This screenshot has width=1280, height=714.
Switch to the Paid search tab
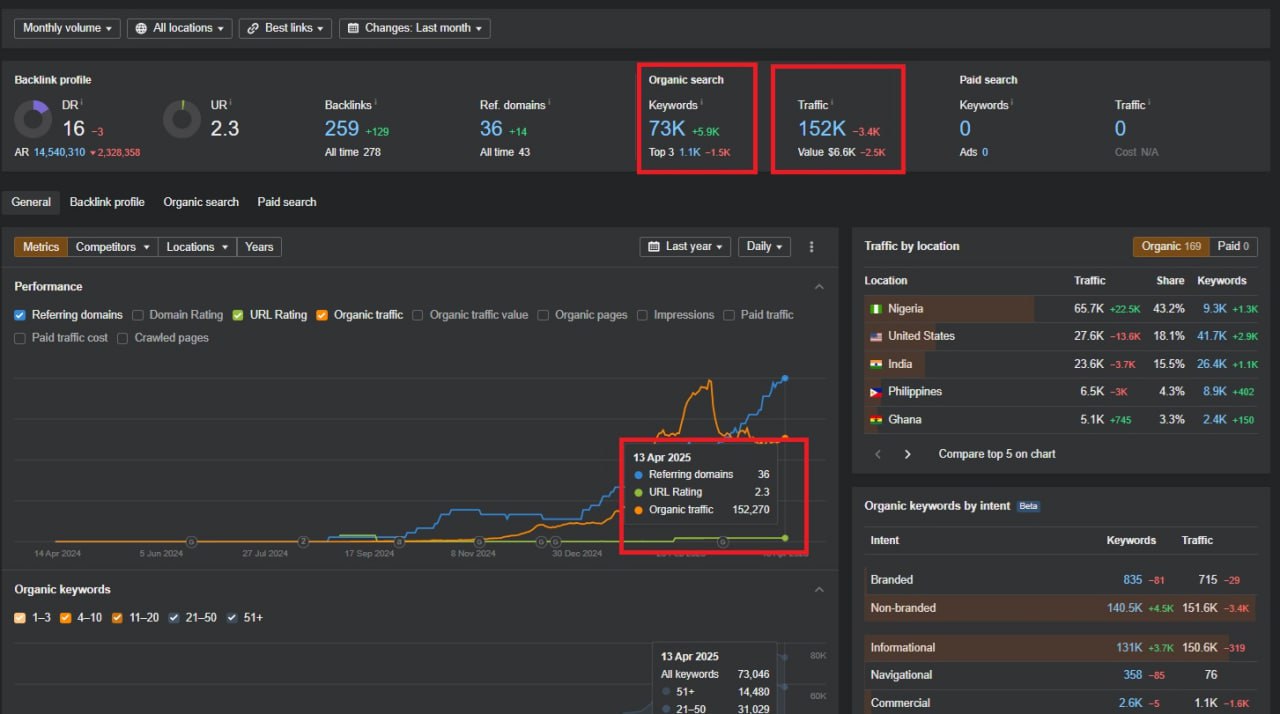(x=287, y=202)
